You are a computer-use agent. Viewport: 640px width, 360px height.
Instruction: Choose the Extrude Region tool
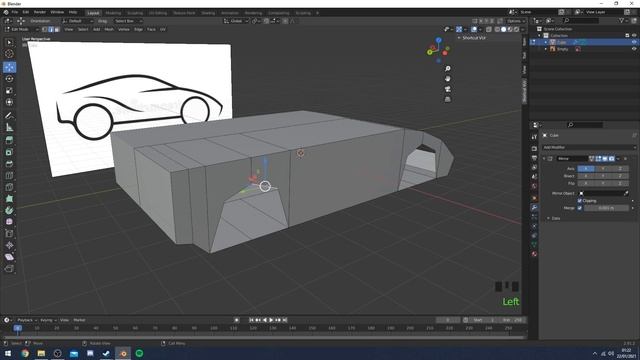point(9,141)
